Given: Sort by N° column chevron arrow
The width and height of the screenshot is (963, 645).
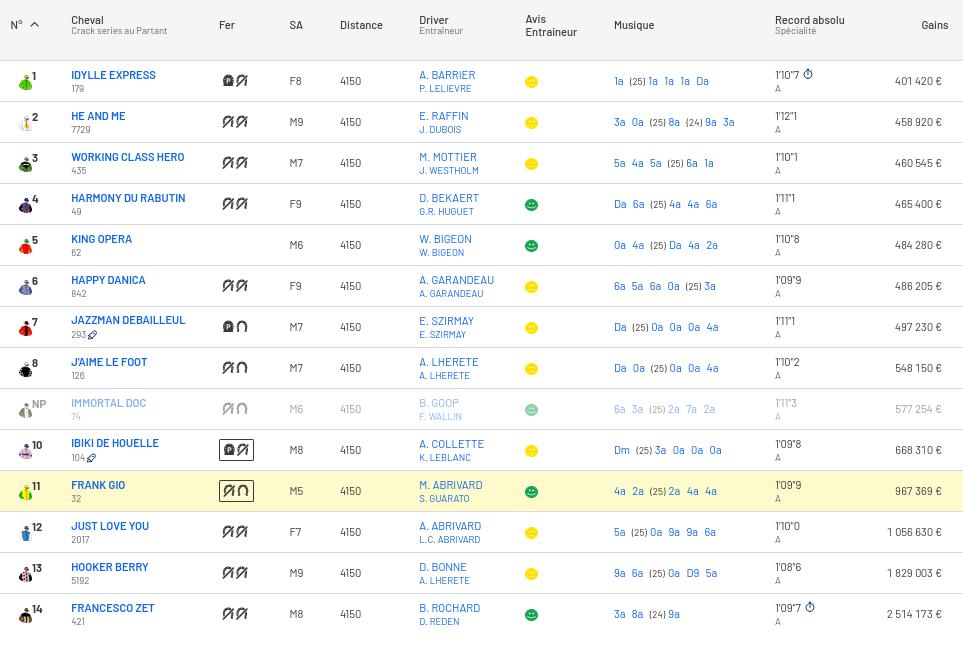Looking at the screenshot, I should (34, 25).
